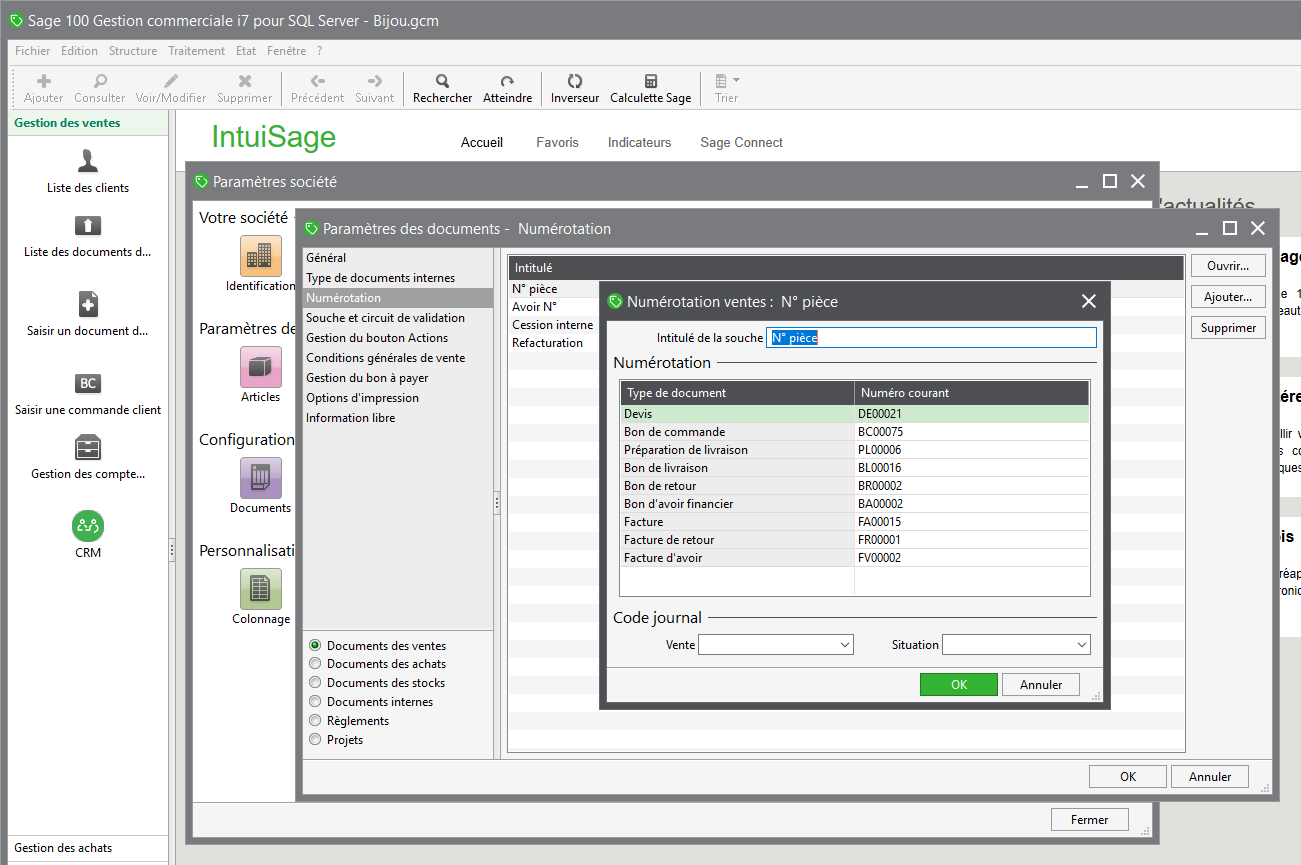Select Options d'impression item
This screenshot has height=865, width=1301.
coord(362,398)
